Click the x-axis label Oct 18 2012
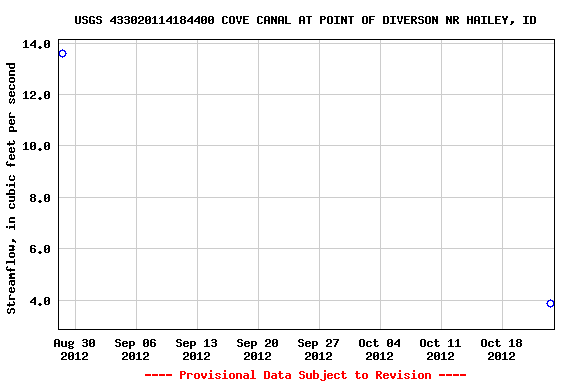 pyautogui.click(x=501, y=349)
